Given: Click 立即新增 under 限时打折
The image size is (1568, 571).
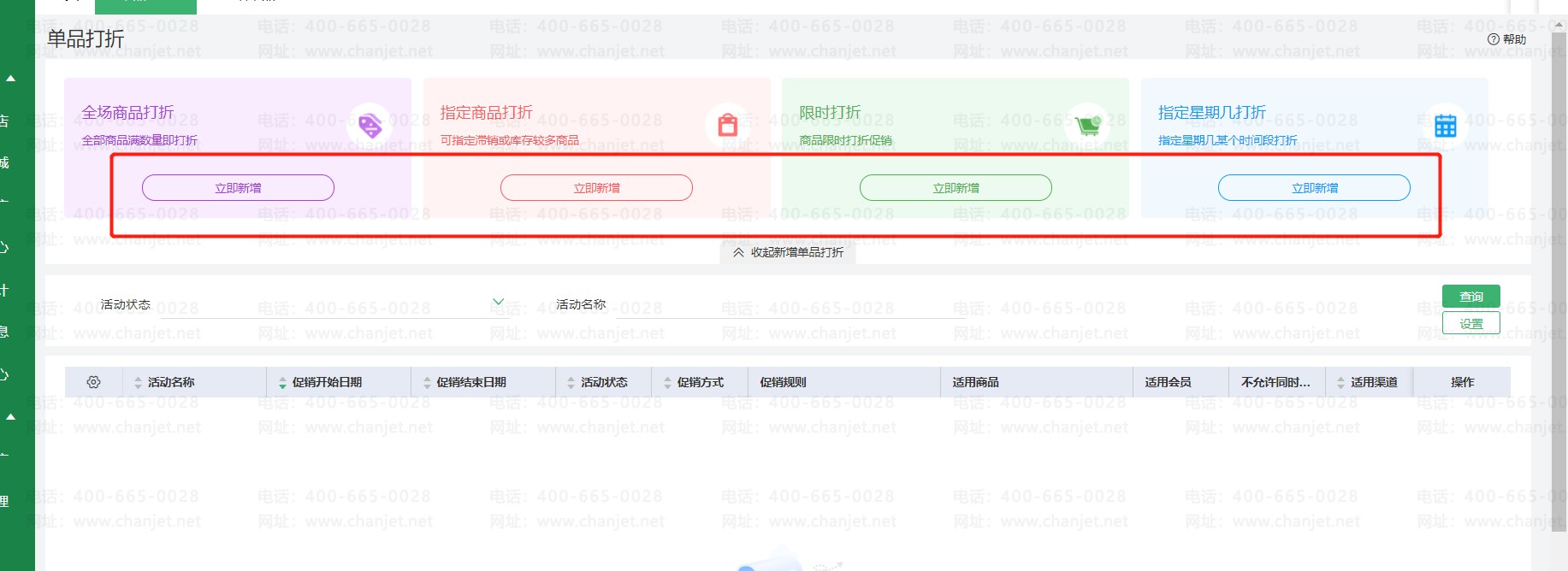Looking at the screenshot, I should (x=956, y=188).
